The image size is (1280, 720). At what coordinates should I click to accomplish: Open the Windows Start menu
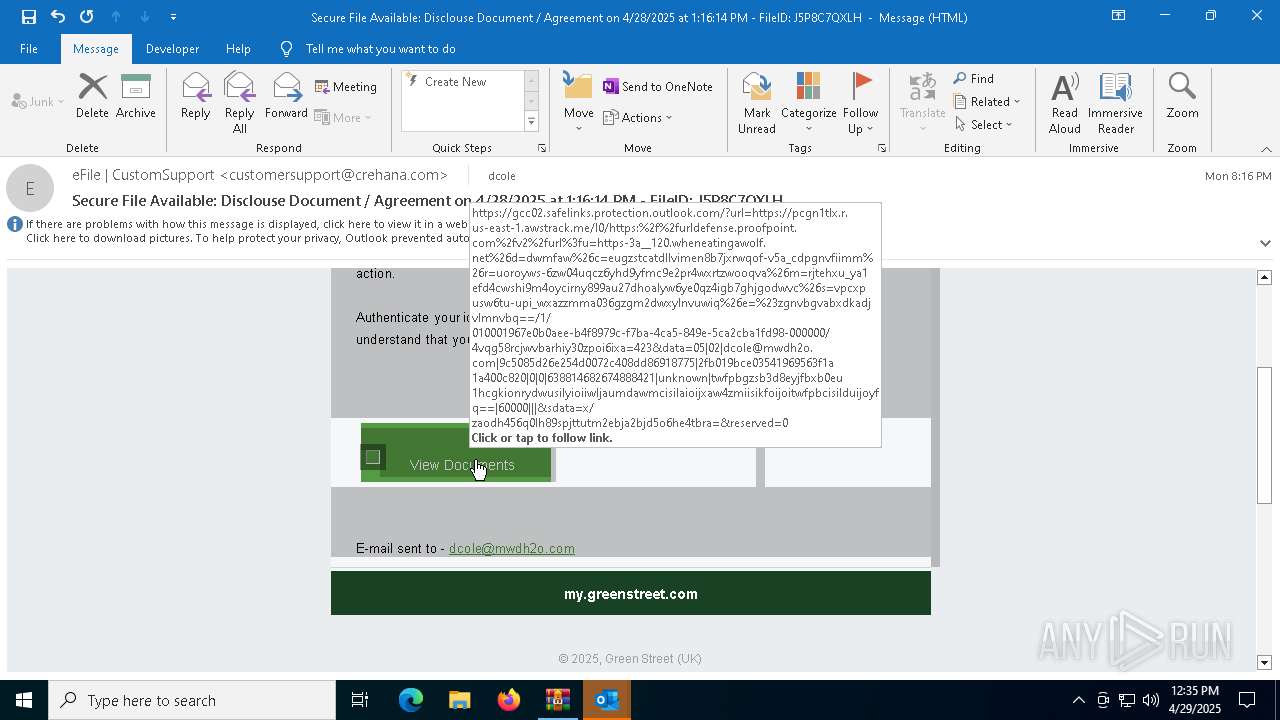pos(24,700)
